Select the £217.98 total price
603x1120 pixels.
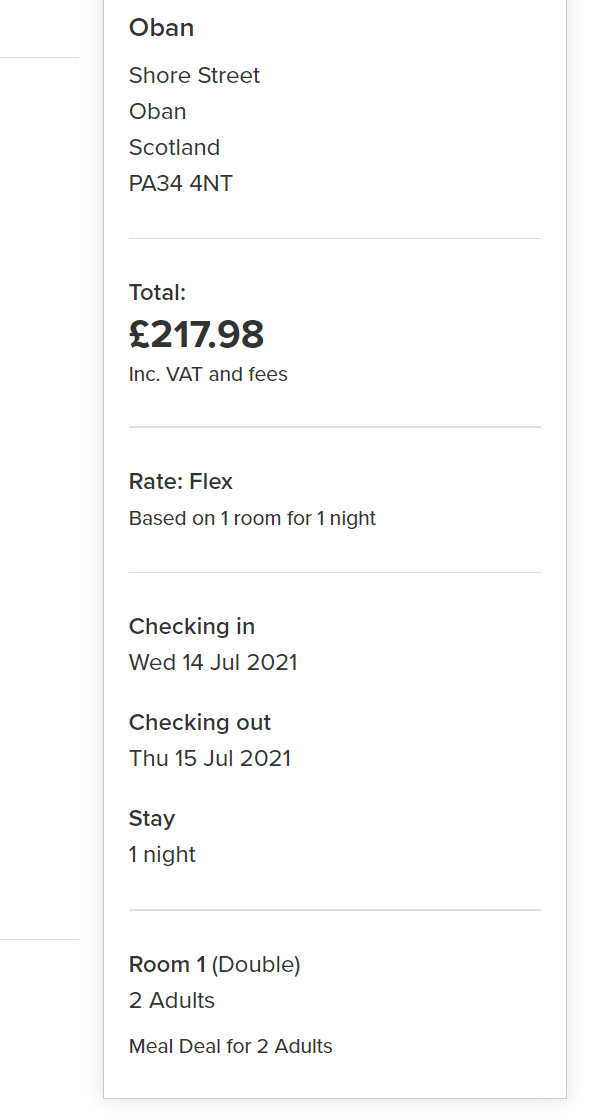[x=196, y=335]
